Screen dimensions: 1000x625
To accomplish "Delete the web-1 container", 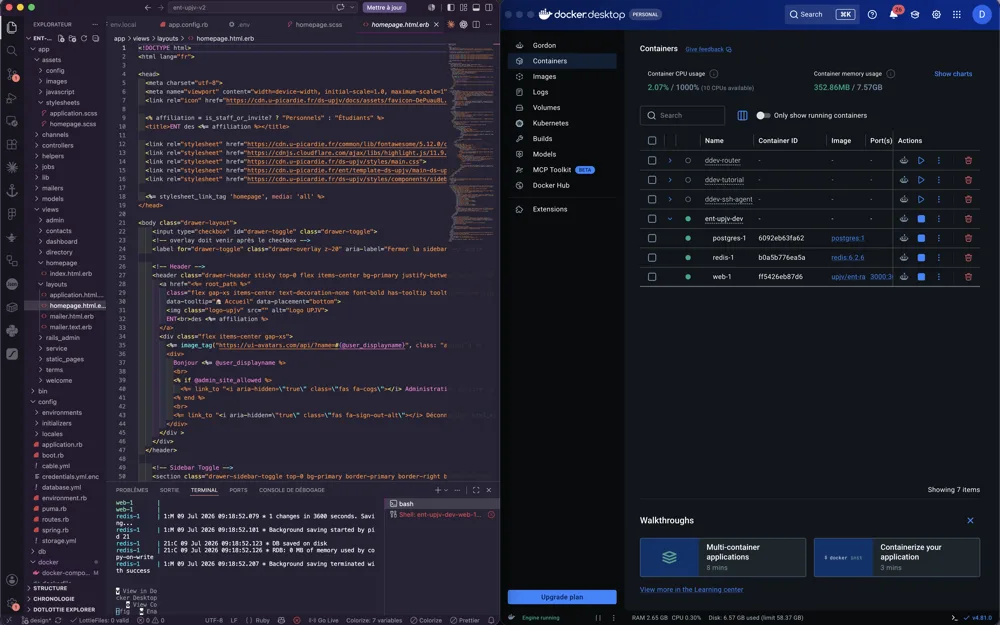I will click(x=968, y=277).
